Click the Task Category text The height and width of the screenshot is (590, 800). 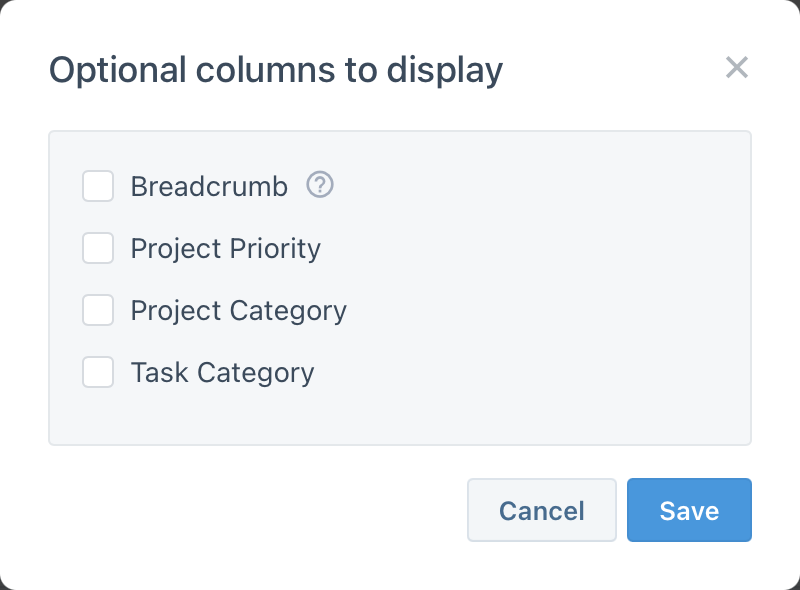pos(221,372)
